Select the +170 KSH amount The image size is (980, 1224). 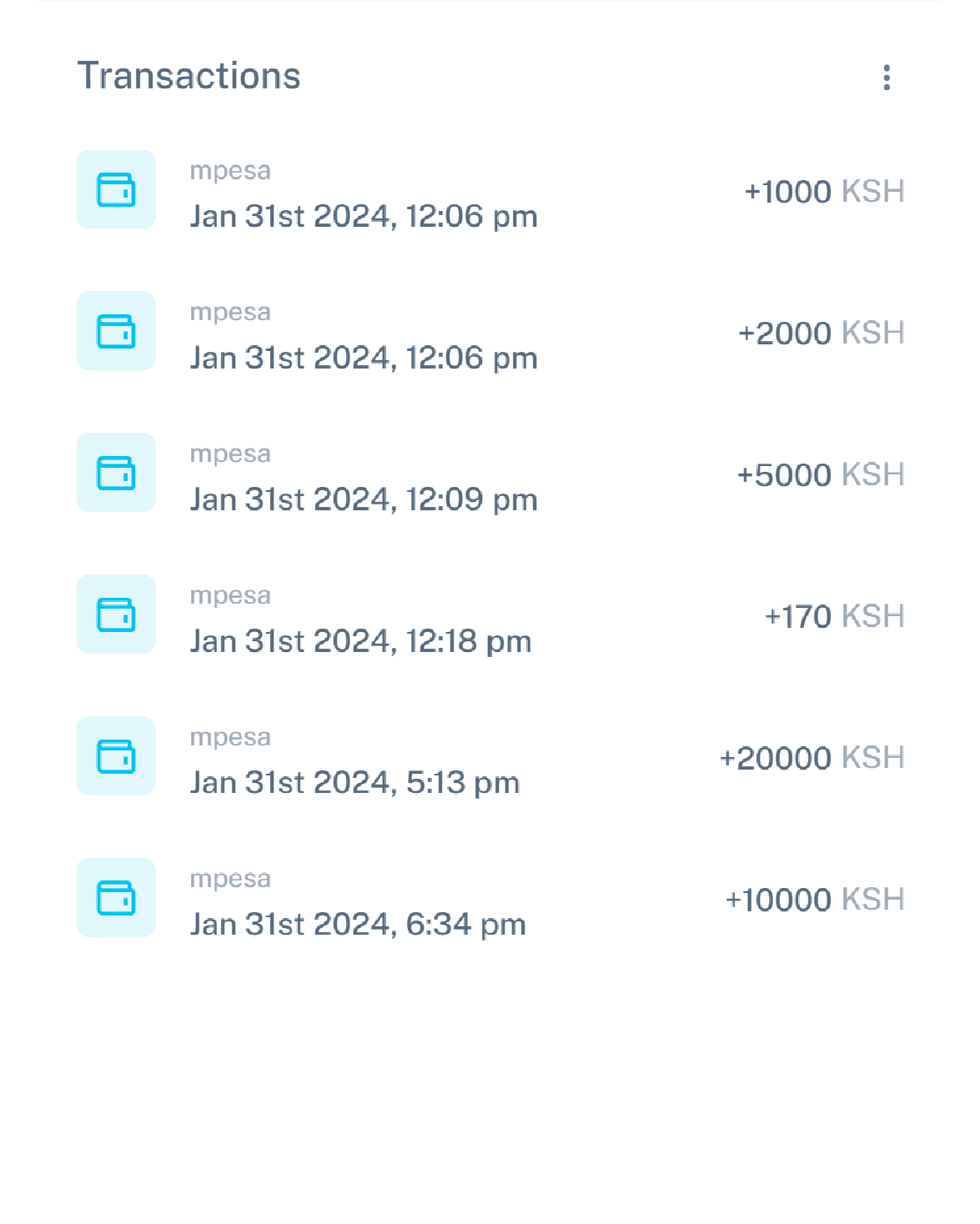tap(834, 617)
